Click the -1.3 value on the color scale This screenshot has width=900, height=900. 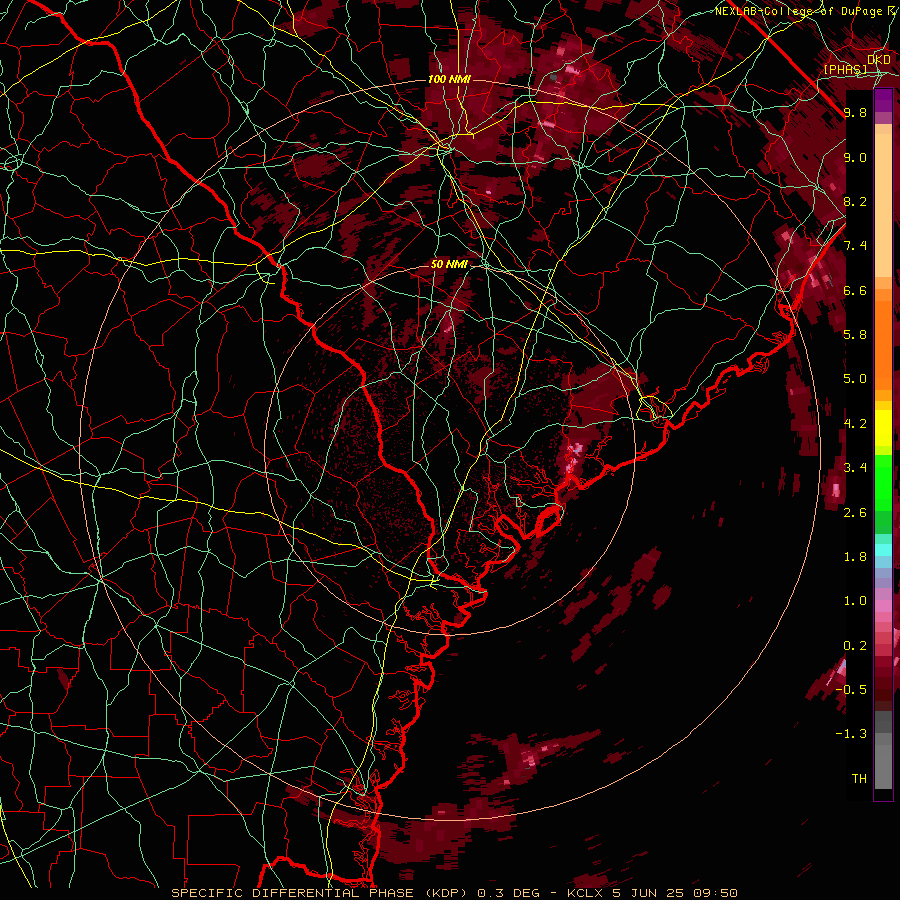click(852, 734)
